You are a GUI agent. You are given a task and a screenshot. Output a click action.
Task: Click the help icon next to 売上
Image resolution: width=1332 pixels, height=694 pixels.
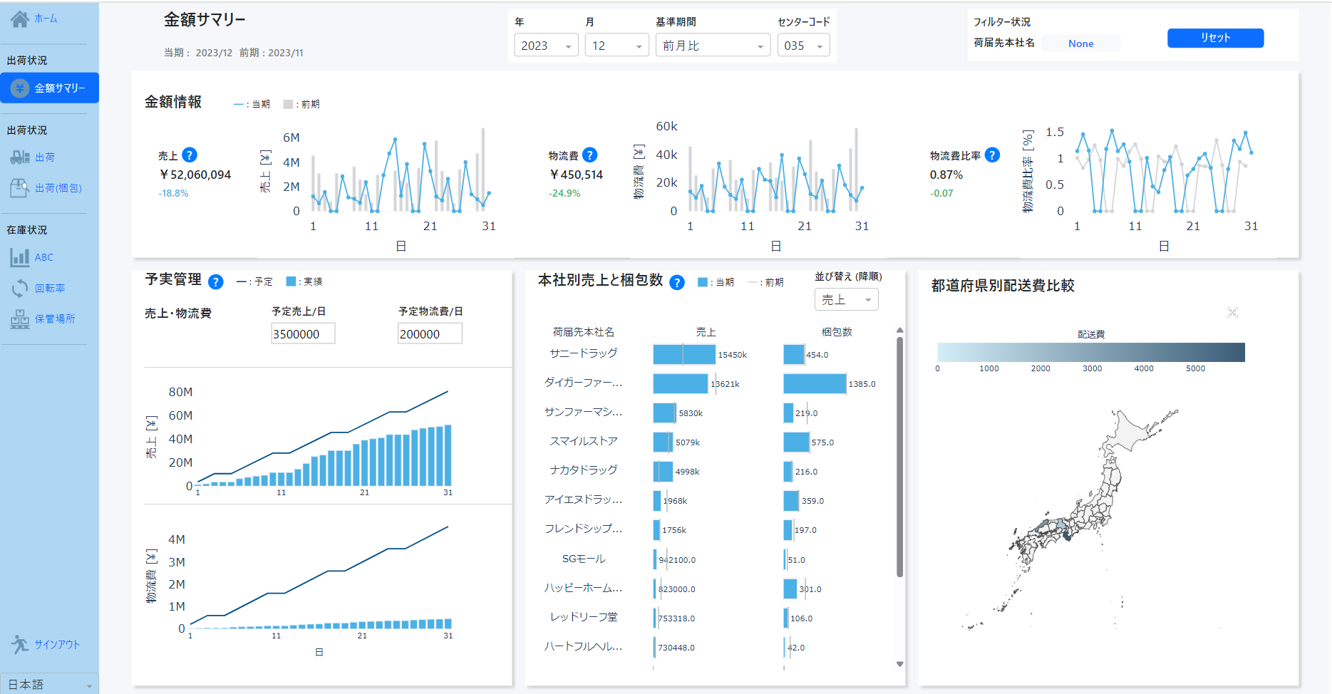[x=190, y=155]
